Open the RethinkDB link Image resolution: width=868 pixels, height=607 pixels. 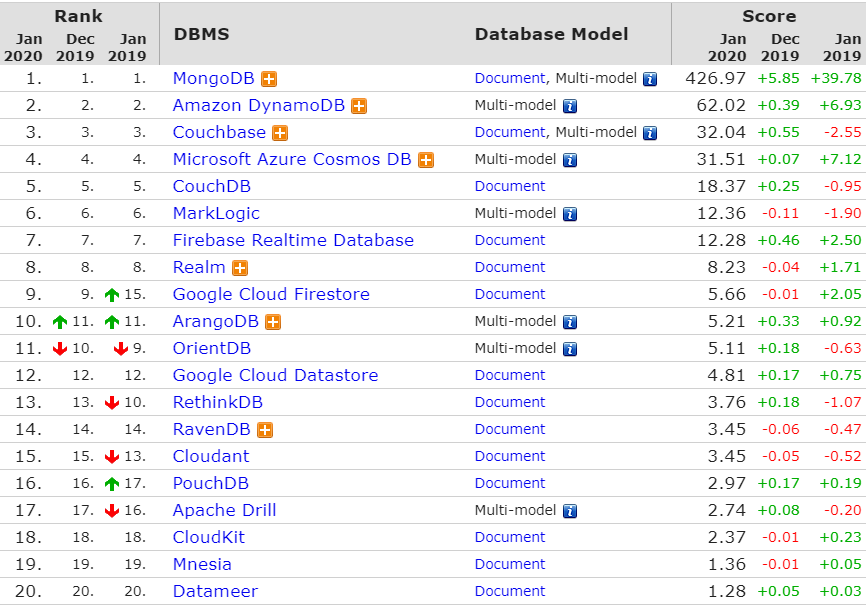(218, 402)
